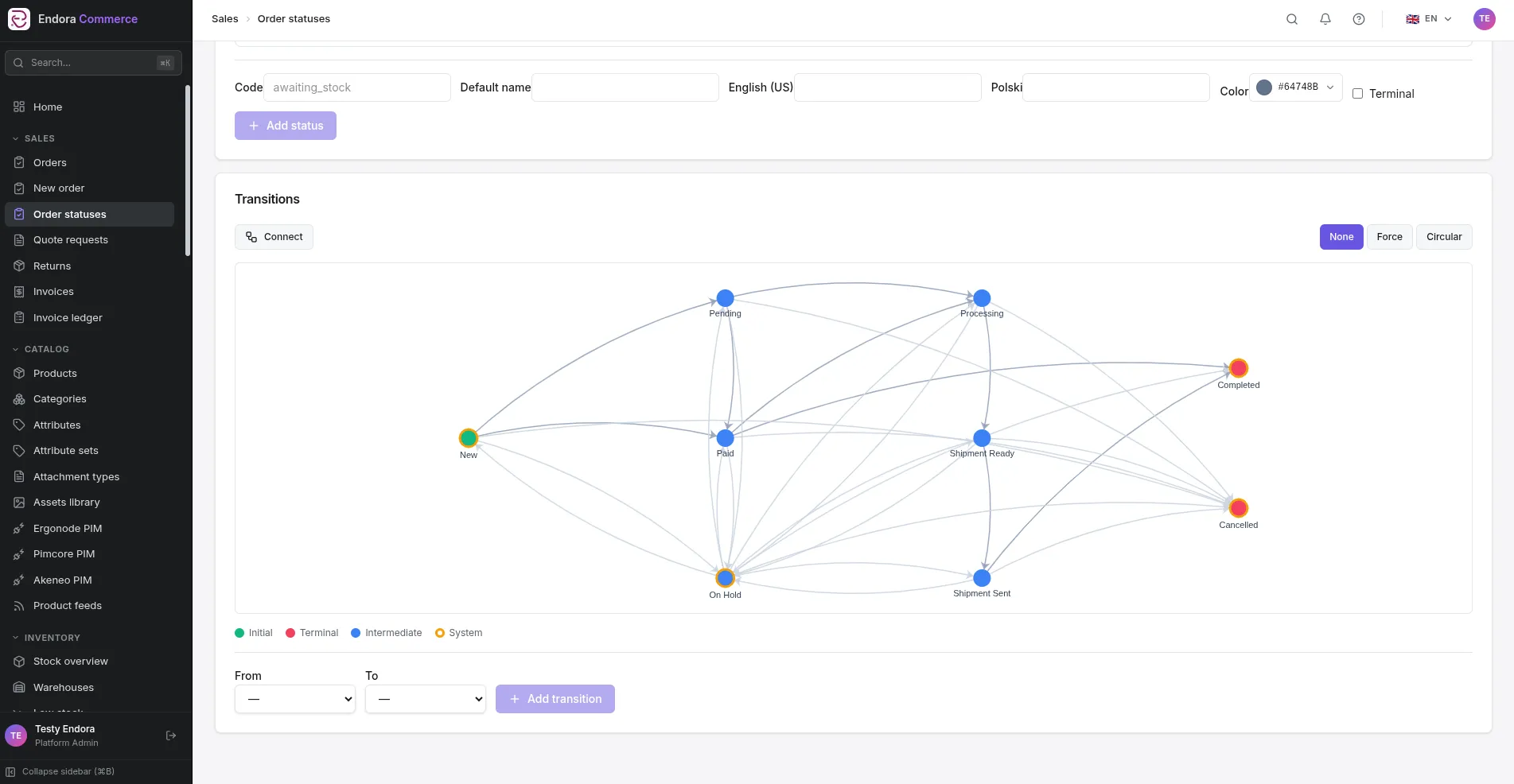Image resolution: width=1514 pixels, height=784 pixels.
Task: Click the Invoices sidebar icon
Action: tap(19, 292)
